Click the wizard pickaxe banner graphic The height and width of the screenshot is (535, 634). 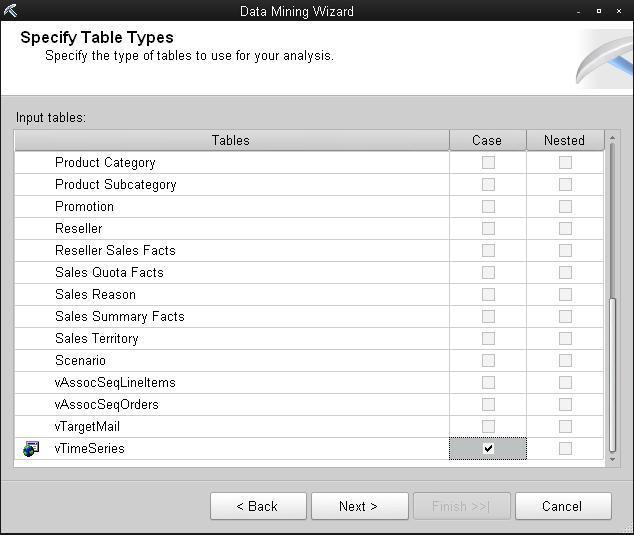click(x=604, y=59)
